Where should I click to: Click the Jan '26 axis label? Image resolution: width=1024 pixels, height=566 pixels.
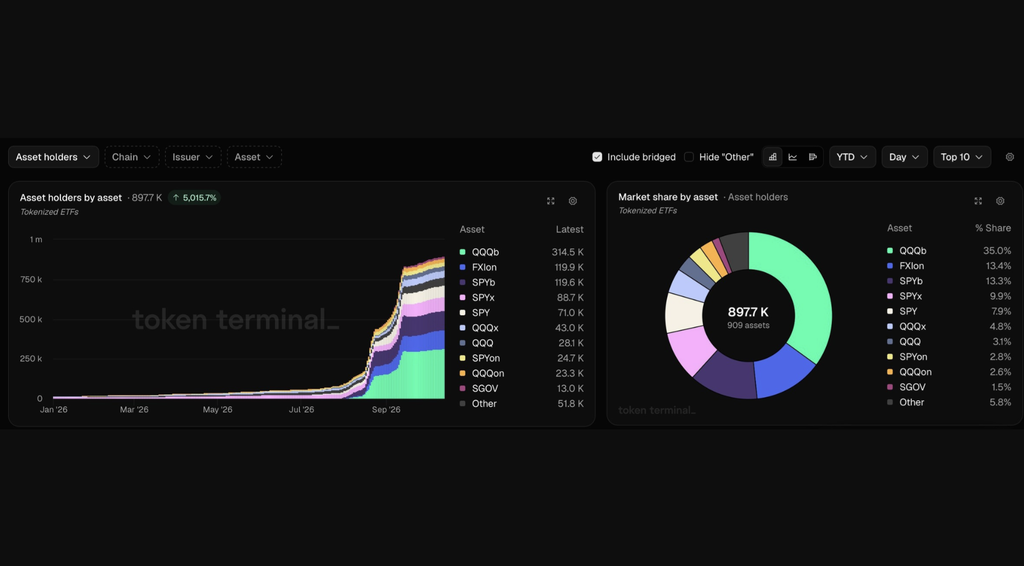click(54, 410)
